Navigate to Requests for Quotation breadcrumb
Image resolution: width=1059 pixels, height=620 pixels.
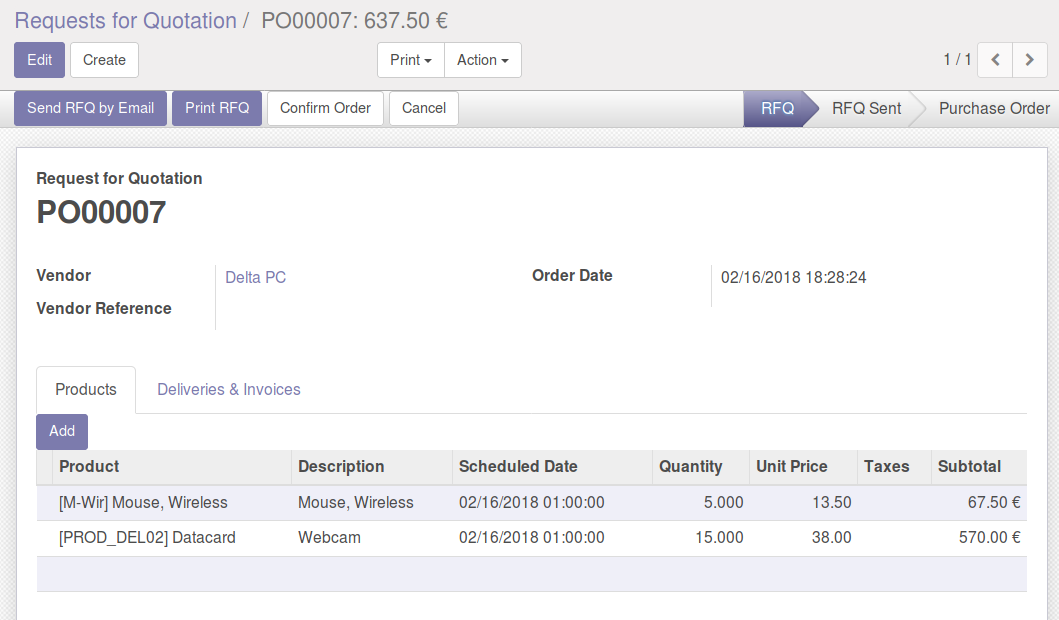(125, 21)
